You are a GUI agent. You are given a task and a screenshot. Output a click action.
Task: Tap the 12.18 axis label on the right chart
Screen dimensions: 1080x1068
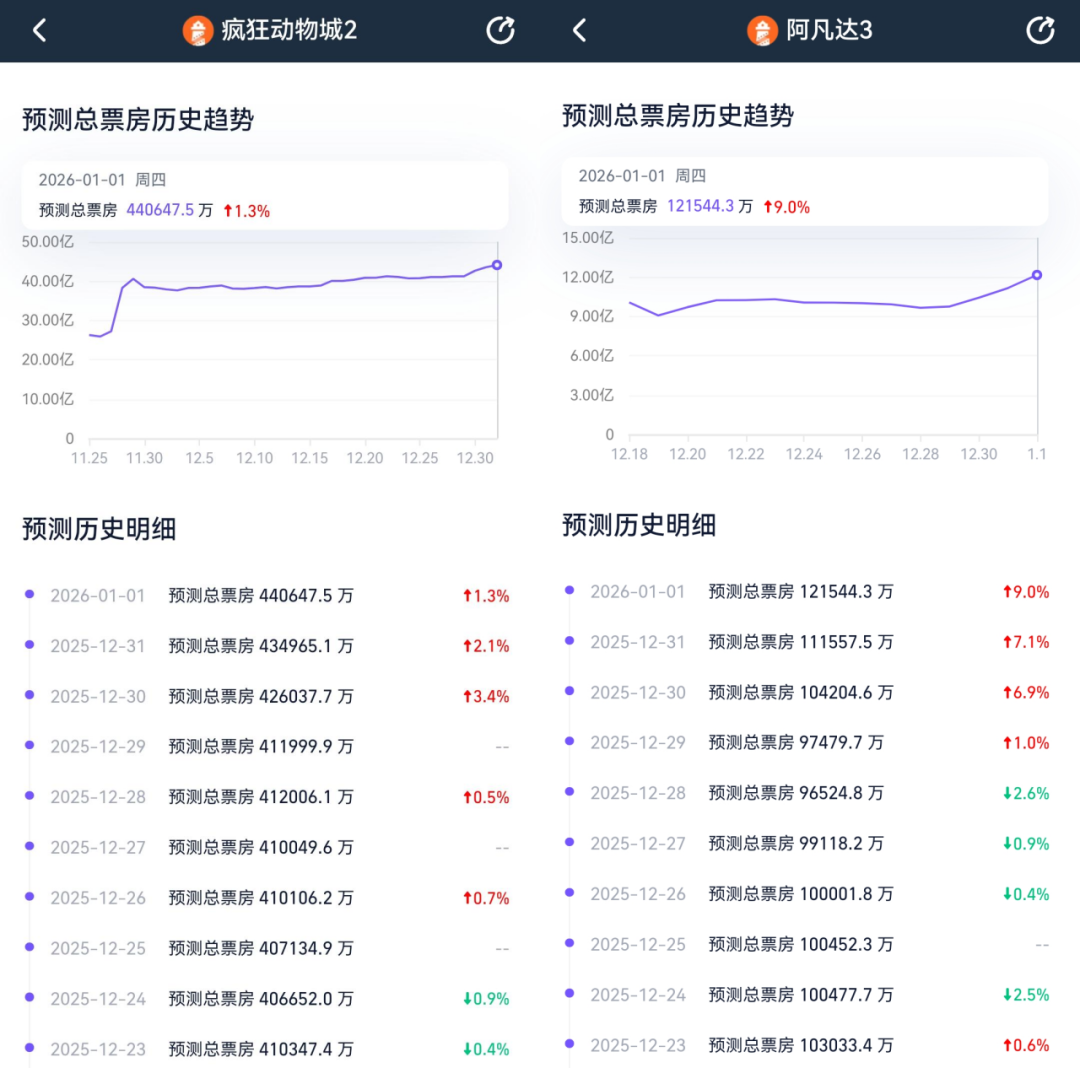(x=629, y=453)
